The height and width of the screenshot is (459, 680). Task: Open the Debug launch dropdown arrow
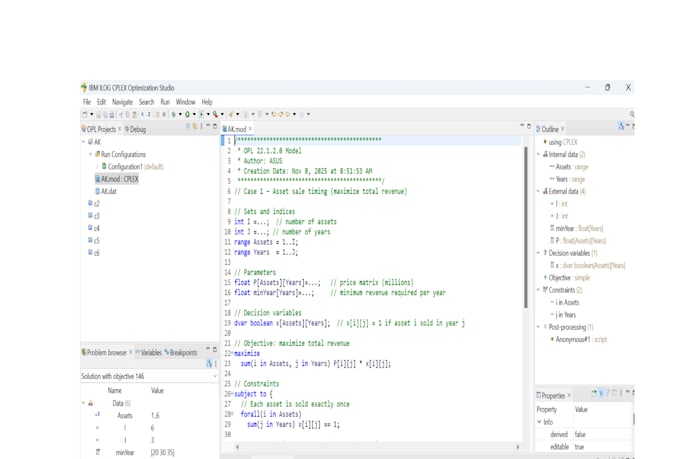pos(180,114)
